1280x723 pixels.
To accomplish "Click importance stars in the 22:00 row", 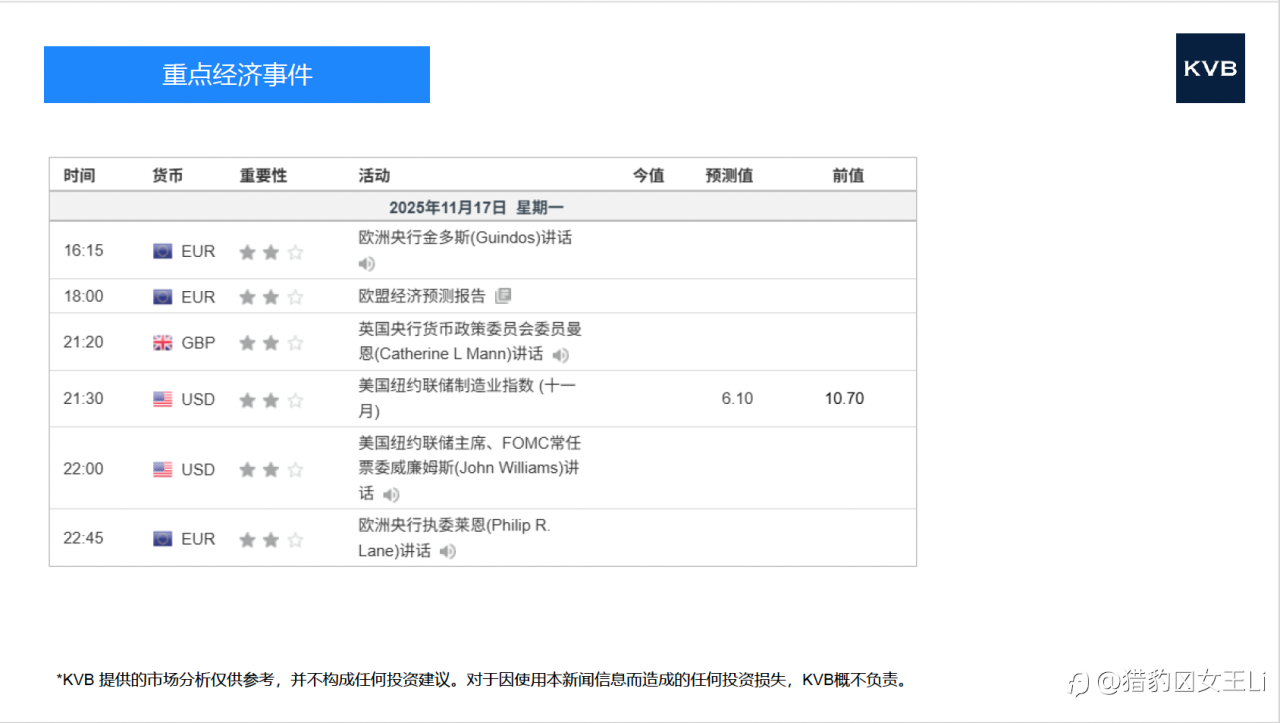I will (271, 469).
